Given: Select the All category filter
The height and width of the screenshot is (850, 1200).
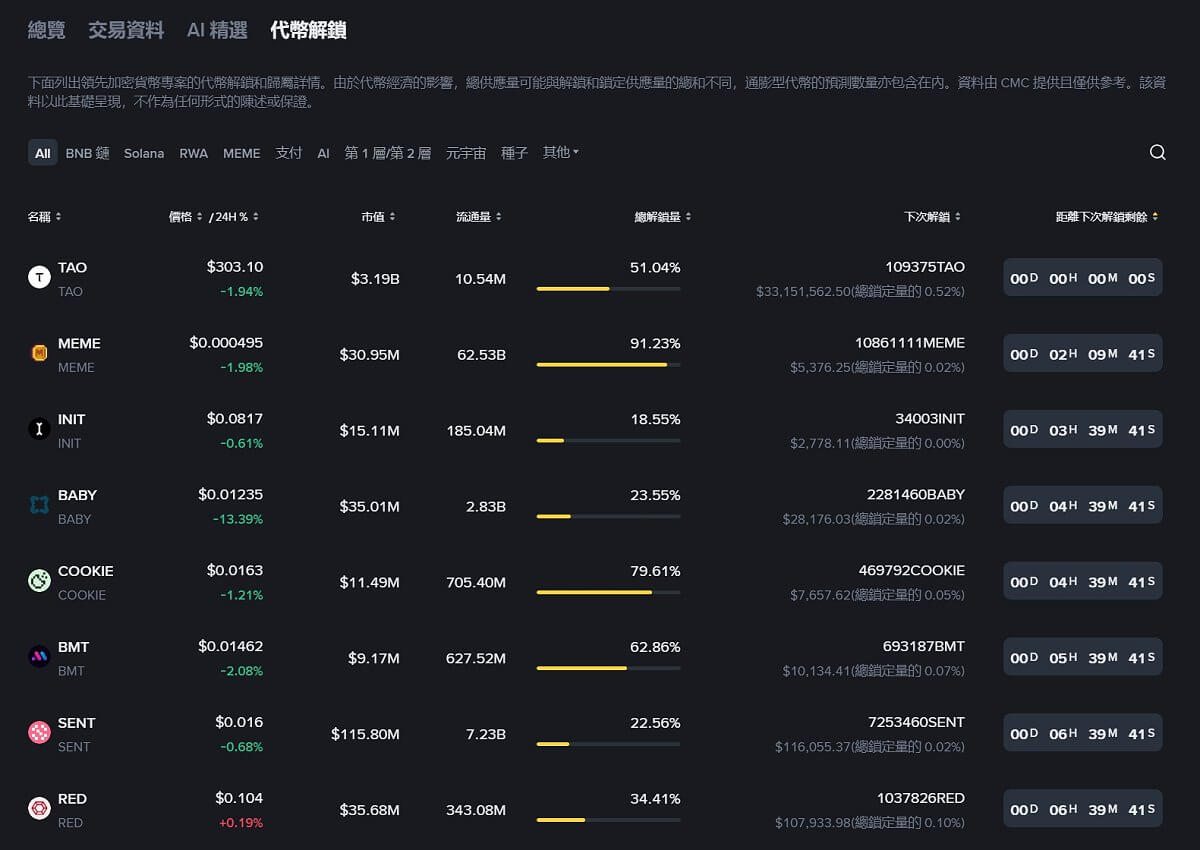Looking at the screenshot, I should pos(42,153).
